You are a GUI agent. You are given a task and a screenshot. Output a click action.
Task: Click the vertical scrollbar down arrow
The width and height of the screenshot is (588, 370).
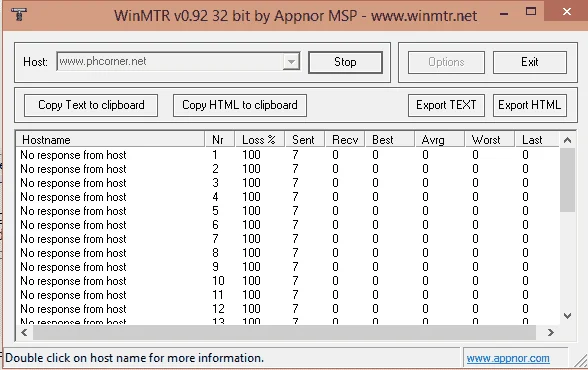(567, 316)
